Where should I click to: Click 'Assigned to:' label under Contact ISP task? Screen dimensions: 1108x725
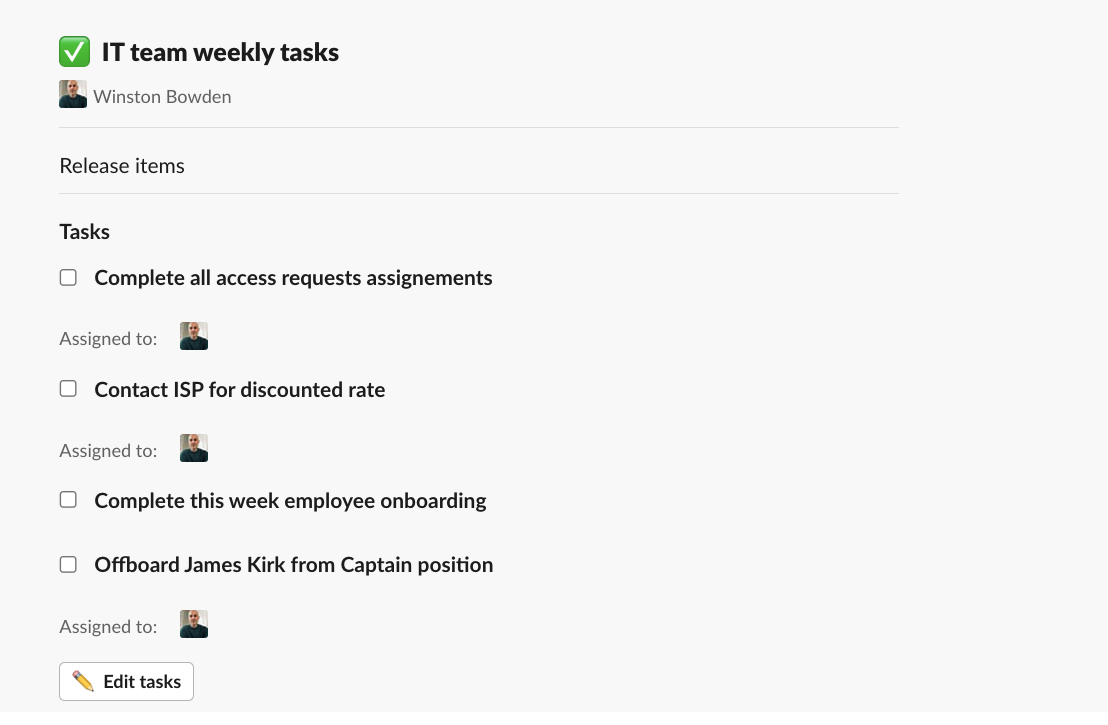[x=108, y=451]
